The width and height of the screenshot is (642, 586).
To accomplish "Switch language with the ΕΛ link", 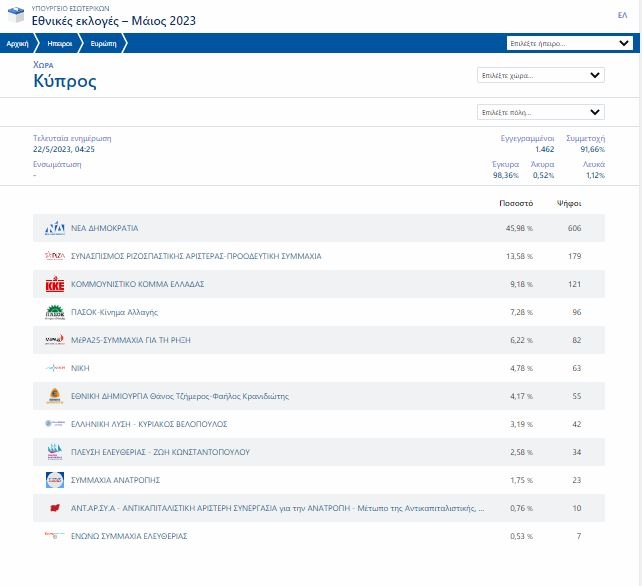I will 622,15.
